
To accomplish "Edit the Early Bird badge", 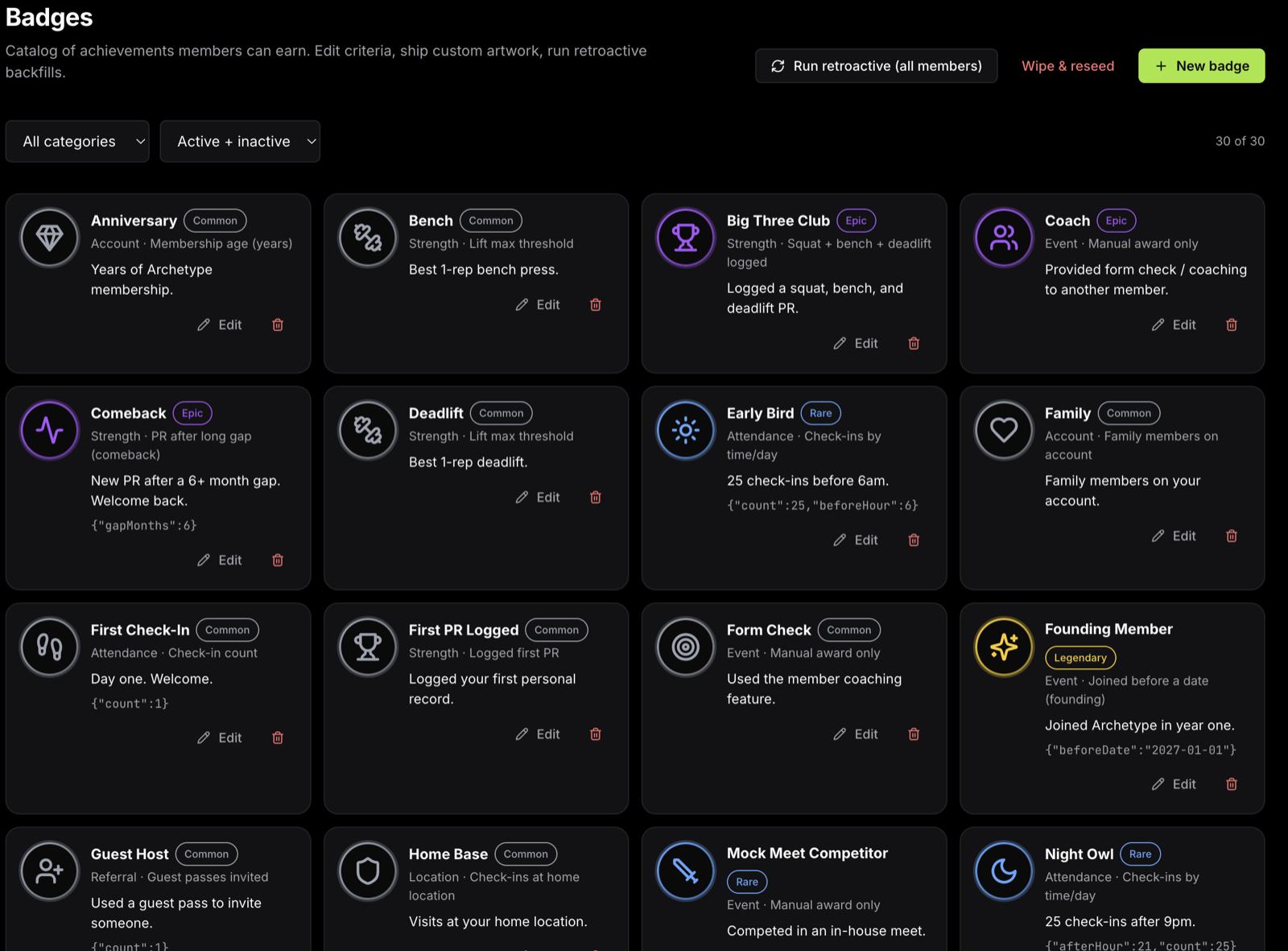I will point(856,540).
